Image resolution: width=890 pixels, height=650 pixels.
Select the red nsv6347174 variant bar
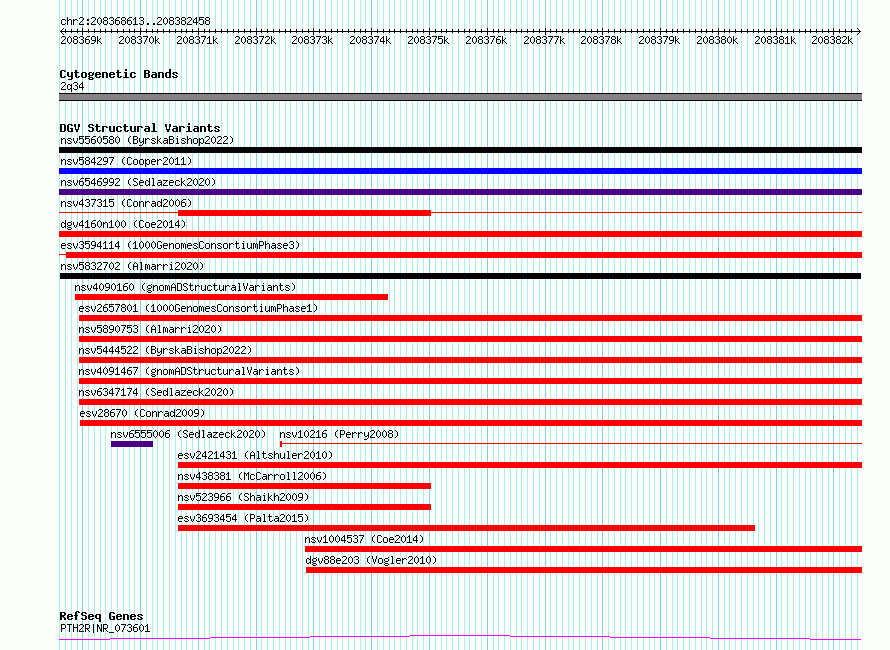471,402
